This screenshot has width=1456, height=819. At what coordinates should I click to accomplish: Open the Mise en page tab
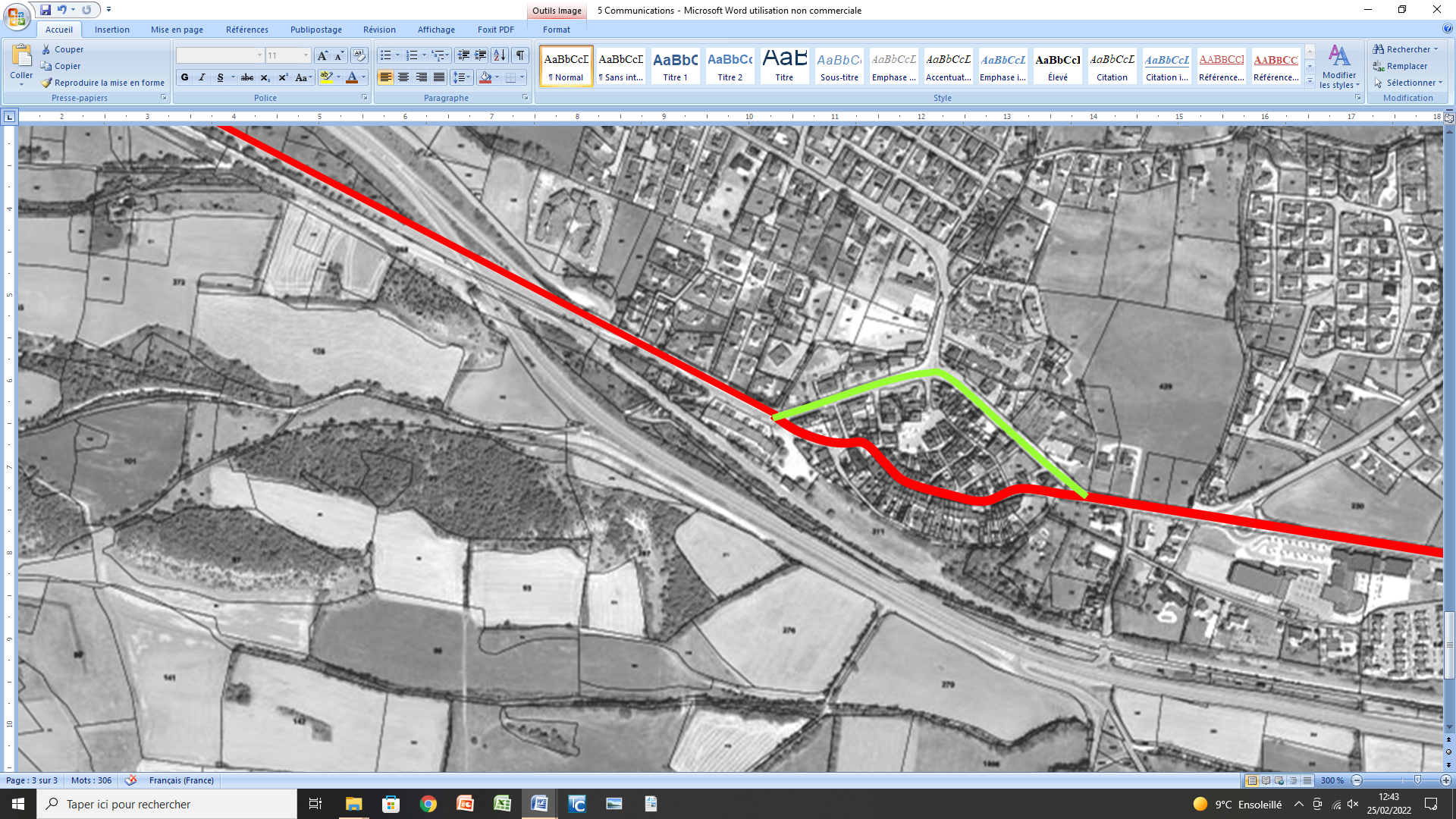[177, 30]
